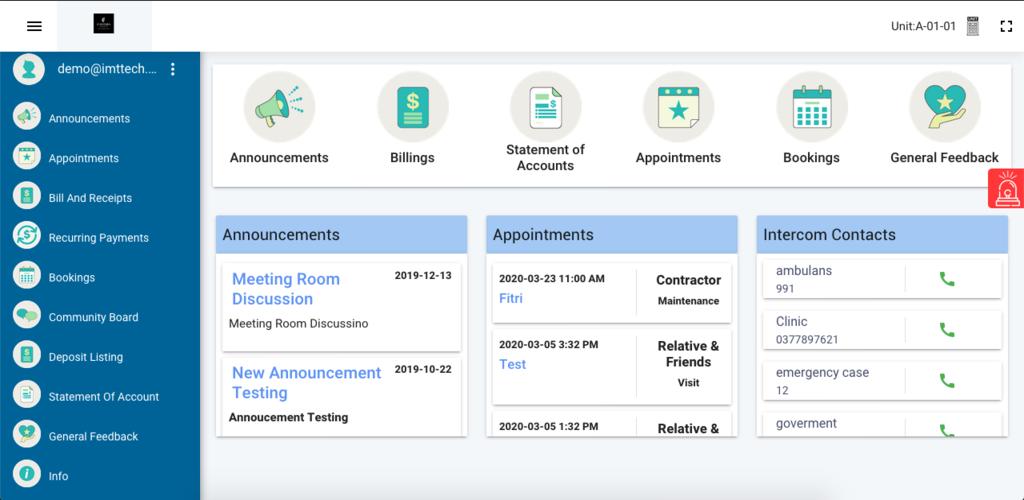Click the Bill And Receipts icon in sidebar
The height and width of the screenshot is (500, 1024).
coord(27,196)
